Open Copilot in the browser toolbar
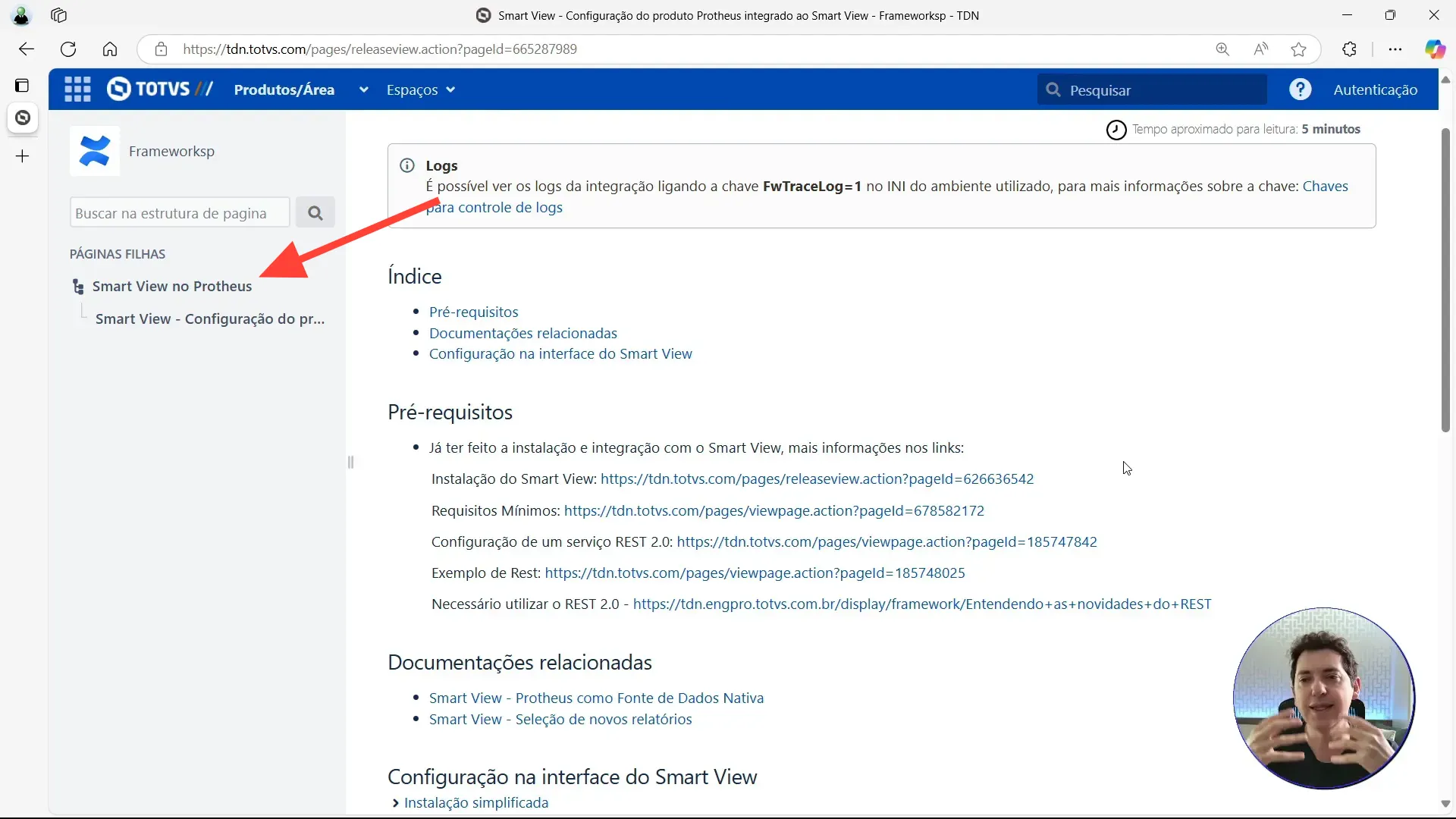This screenshot has height=819, width=1456. pos(1436,49)
